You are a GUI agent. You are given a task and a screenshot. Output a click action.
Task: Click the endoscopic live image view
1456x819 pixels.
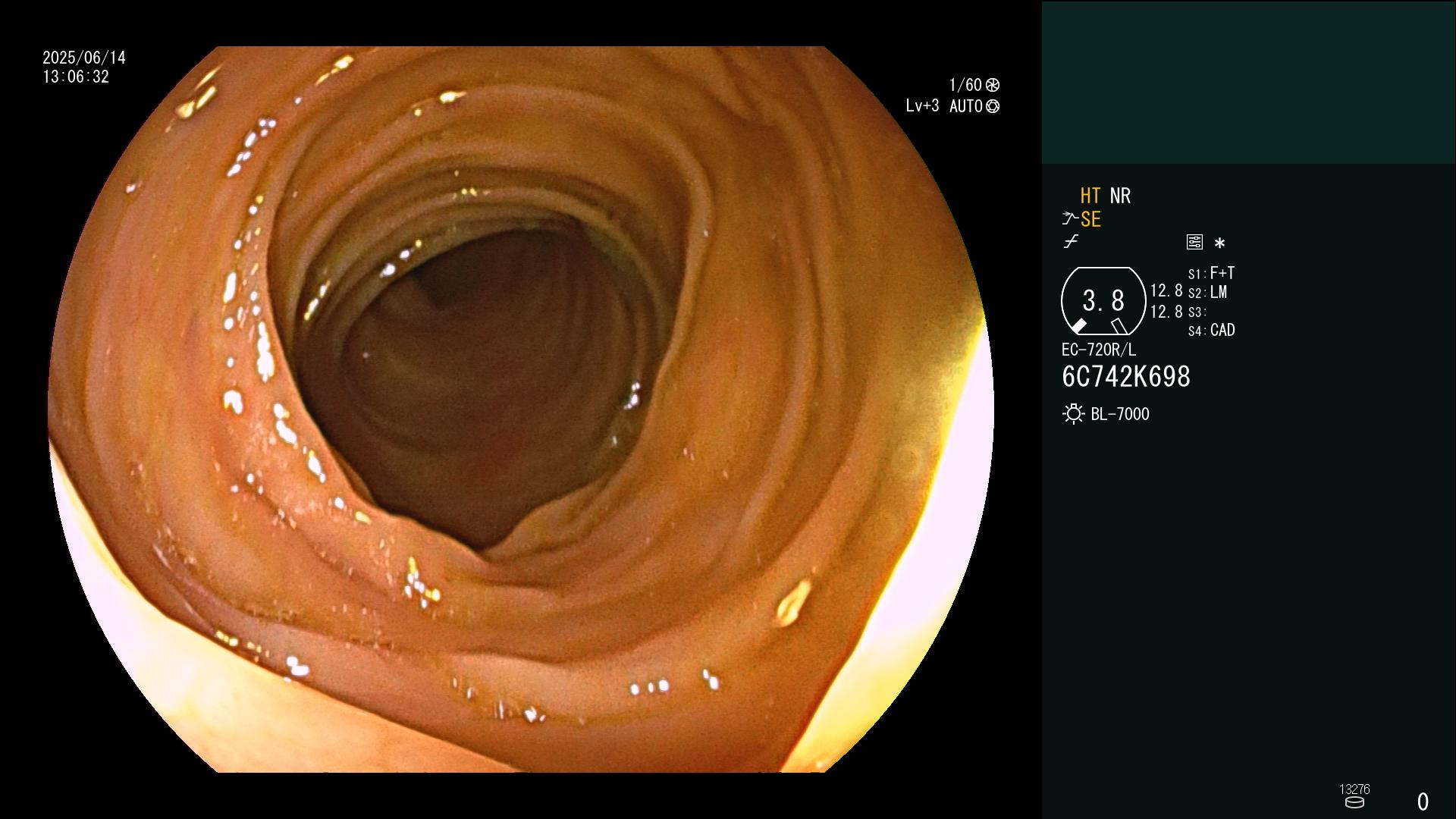tap(521, 409)
